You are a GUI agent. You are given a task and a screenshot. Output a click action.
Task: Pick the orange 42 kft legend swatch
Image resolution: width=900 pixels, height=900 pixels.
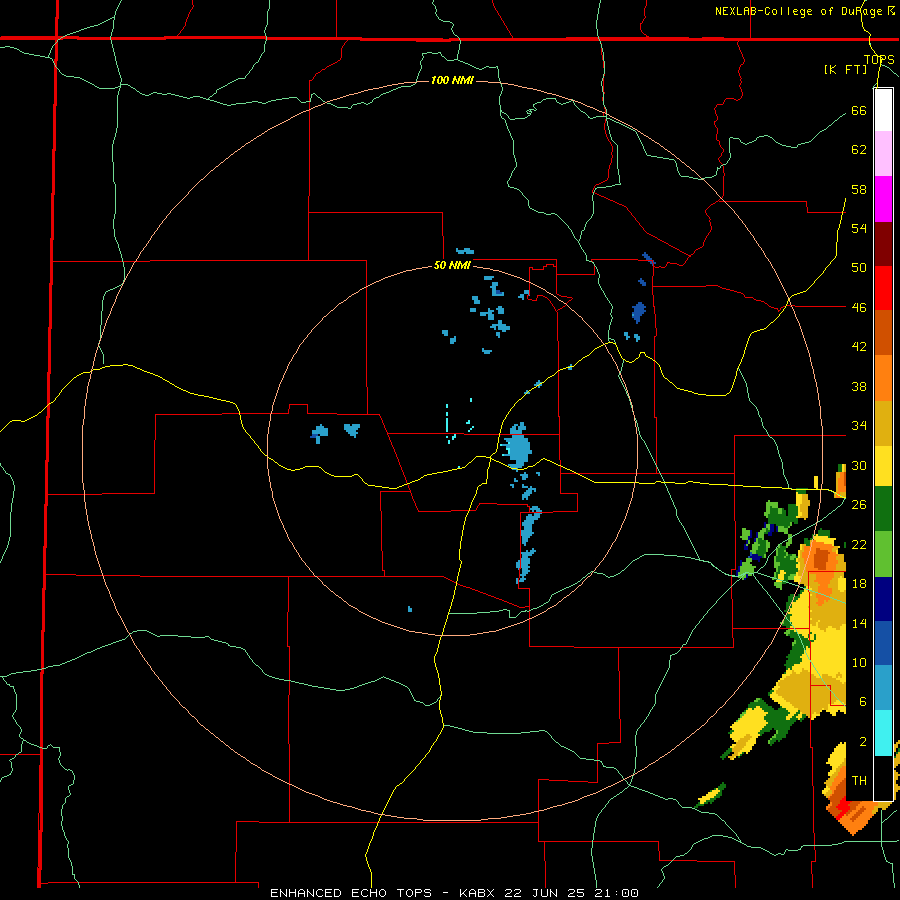point(883,378)
